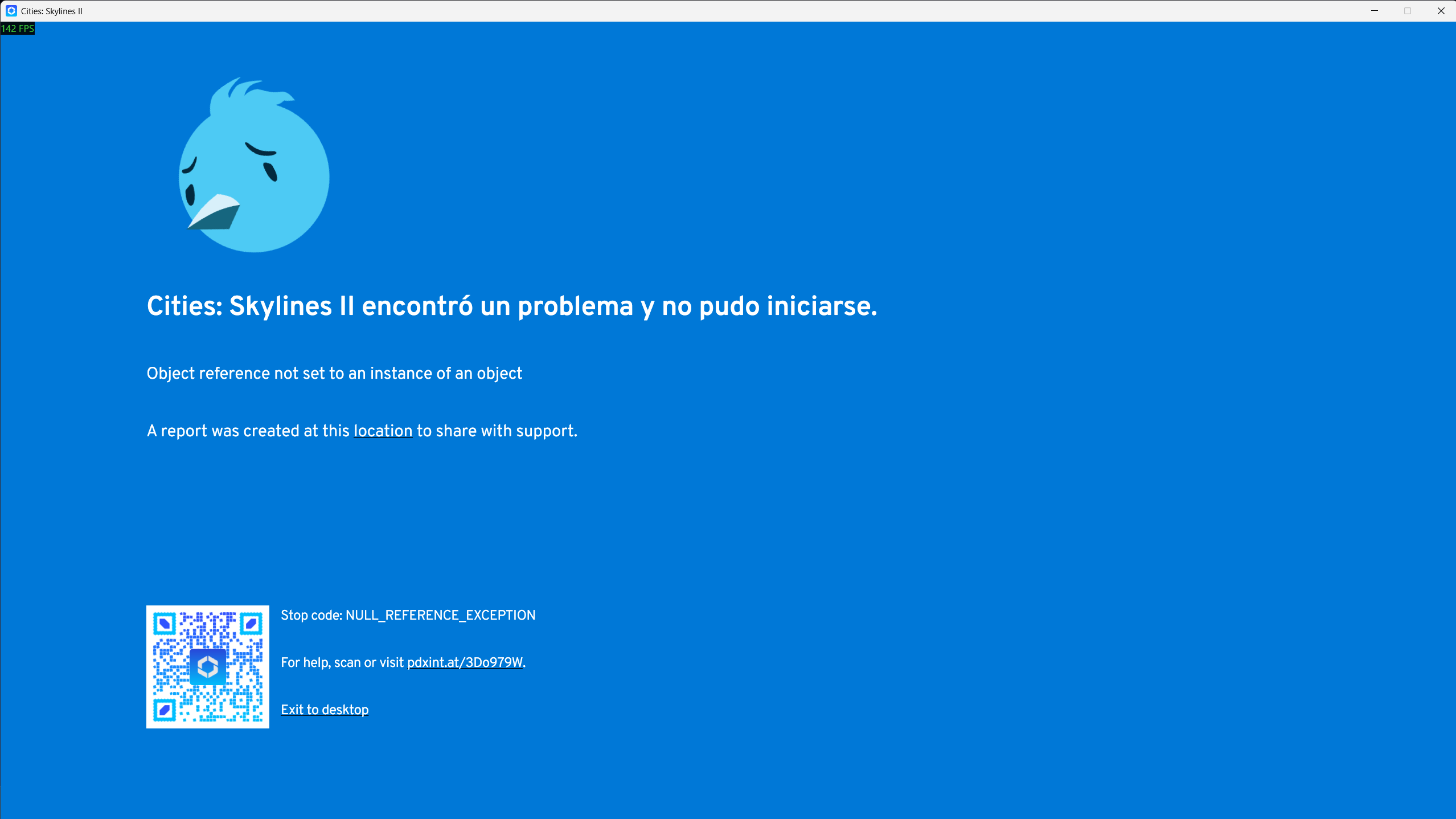Viewport: 1456px width, 819px height.
Task: Click the sad blue bird mascot
Action: 254,171
